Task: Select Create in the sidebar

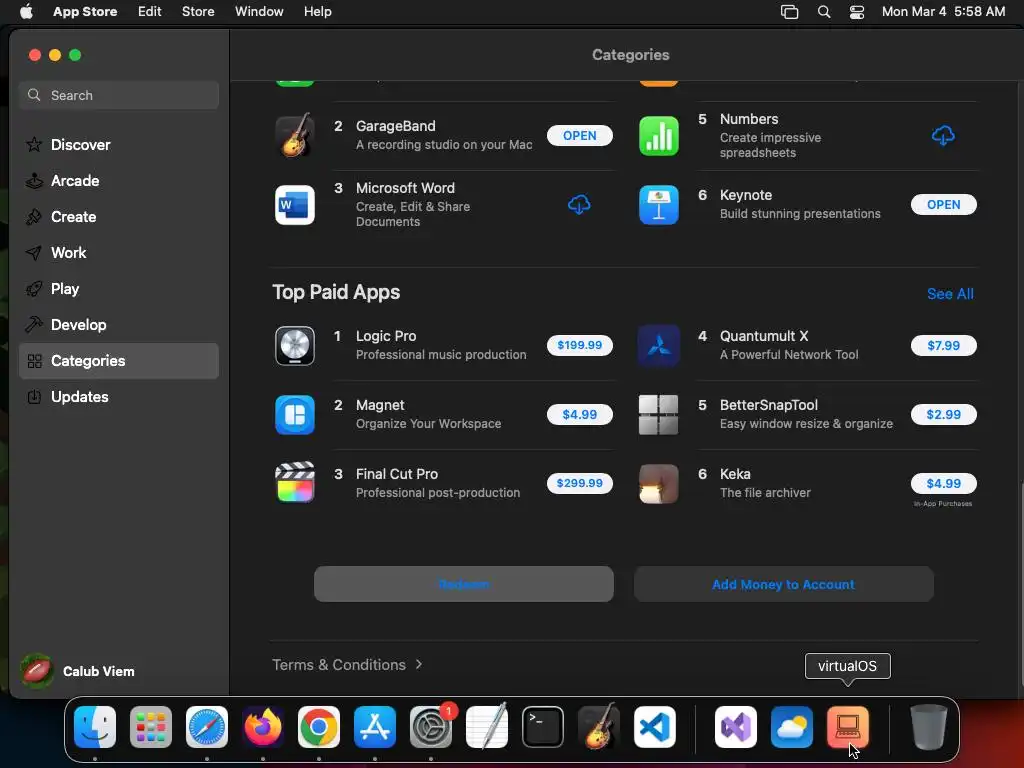Action: point(119,217)
